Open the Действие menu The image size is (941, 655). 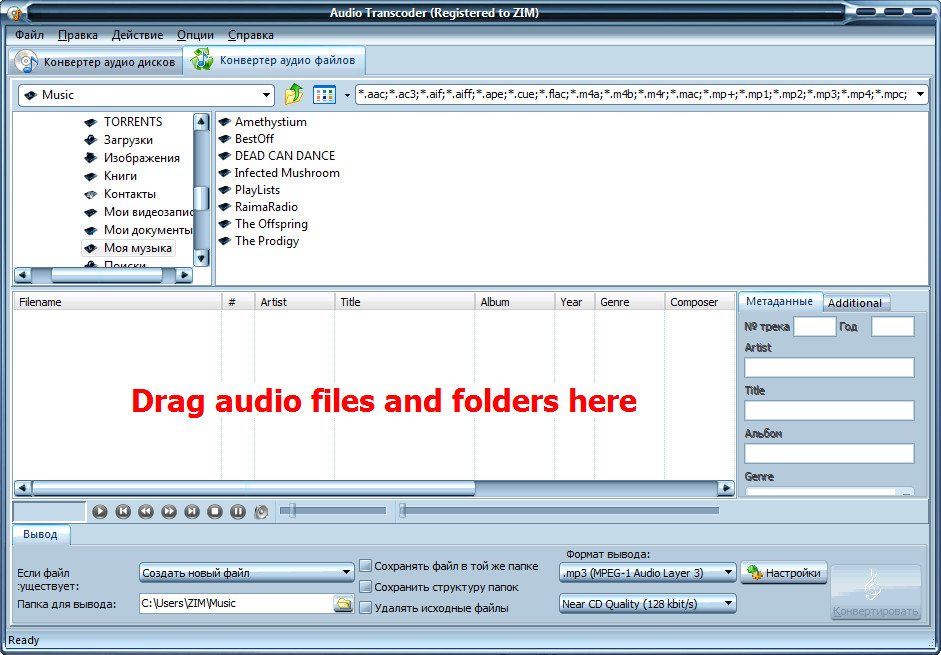click(x=137, y=35)
